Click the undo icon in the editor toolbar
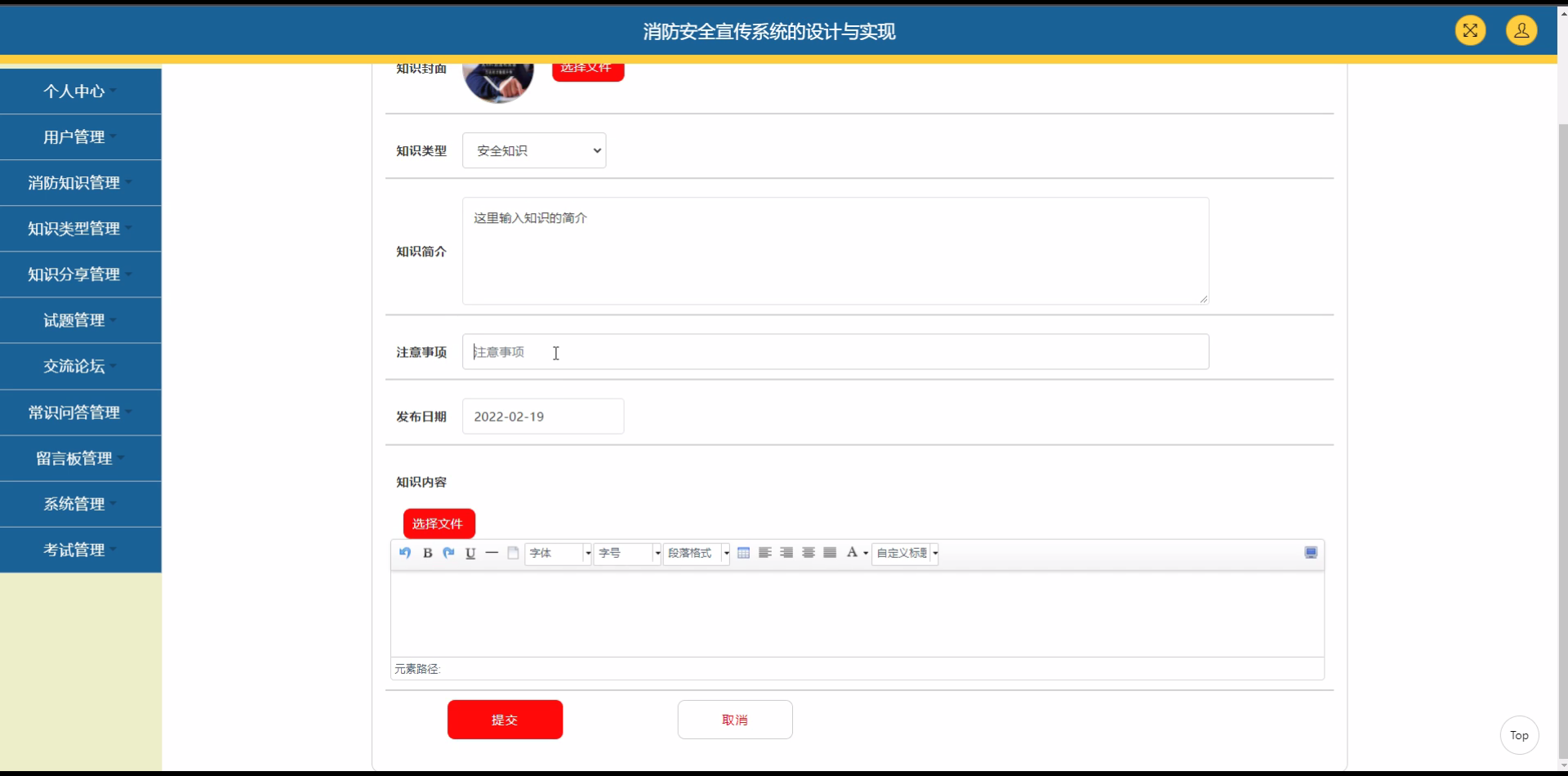Image resolution: width=1568 pixels, height=776 pixels. 405,553
